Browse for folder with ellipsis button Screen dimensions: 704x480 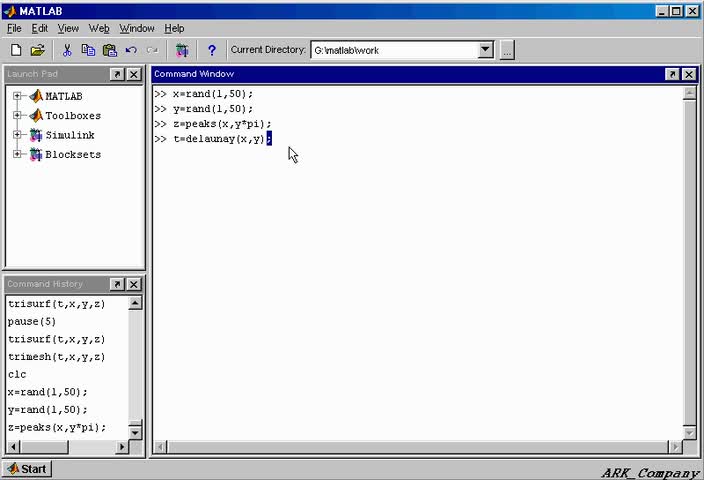(x=507, y=50)
